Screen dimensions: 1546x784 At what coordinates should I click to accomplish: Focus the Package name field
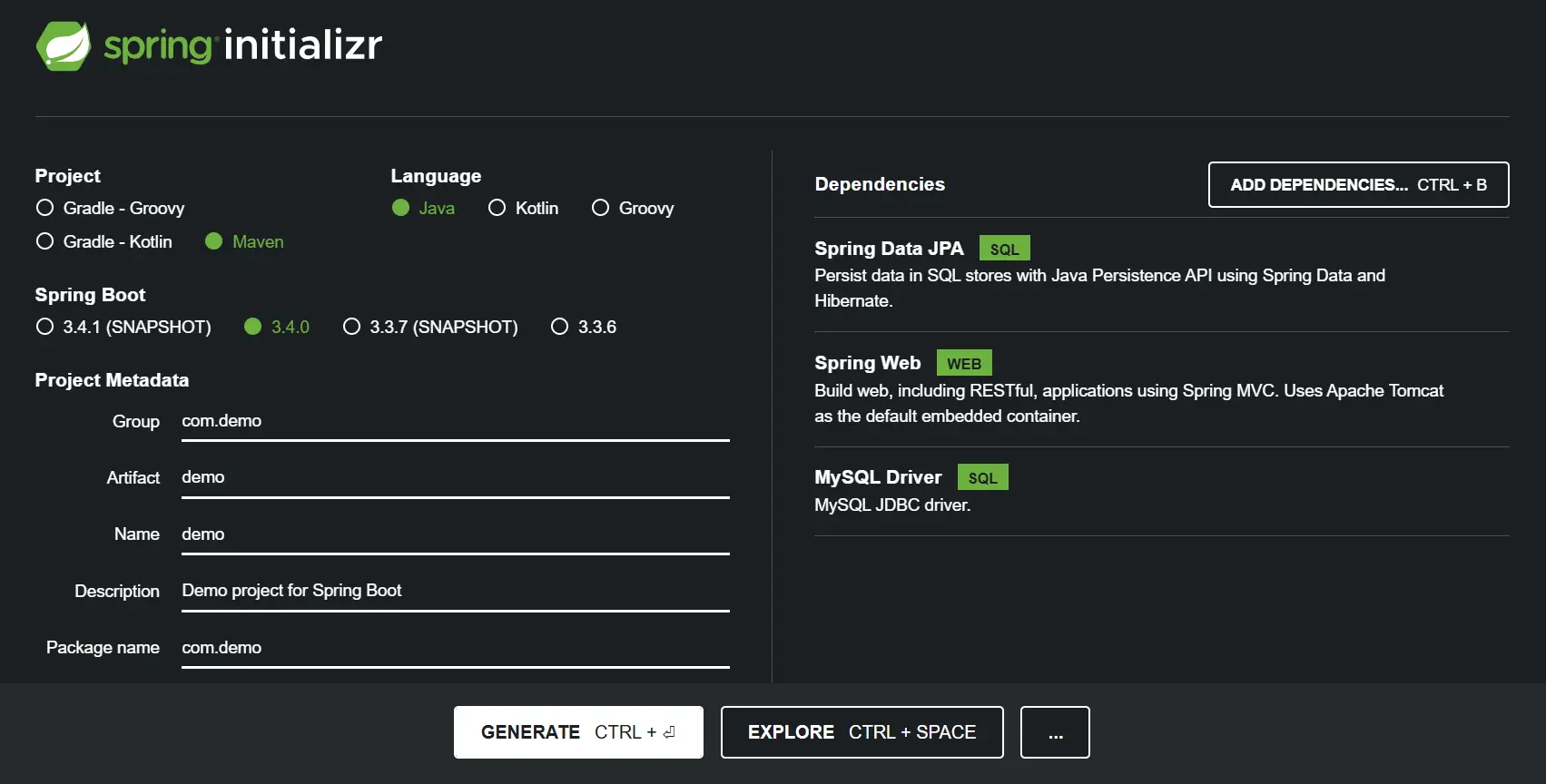pos(456,648)
